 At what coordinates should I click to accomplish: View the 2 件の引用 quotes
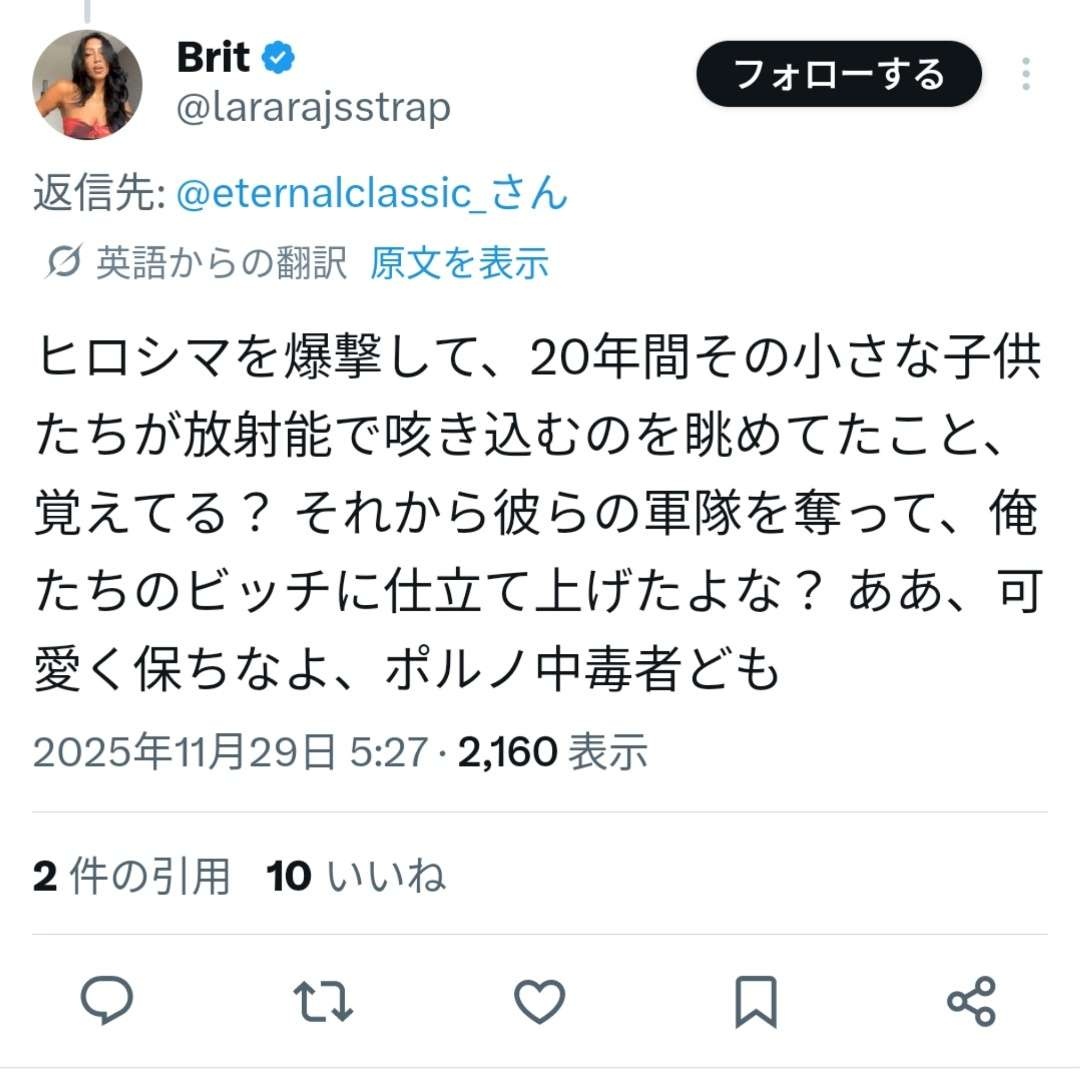[131, 876]
